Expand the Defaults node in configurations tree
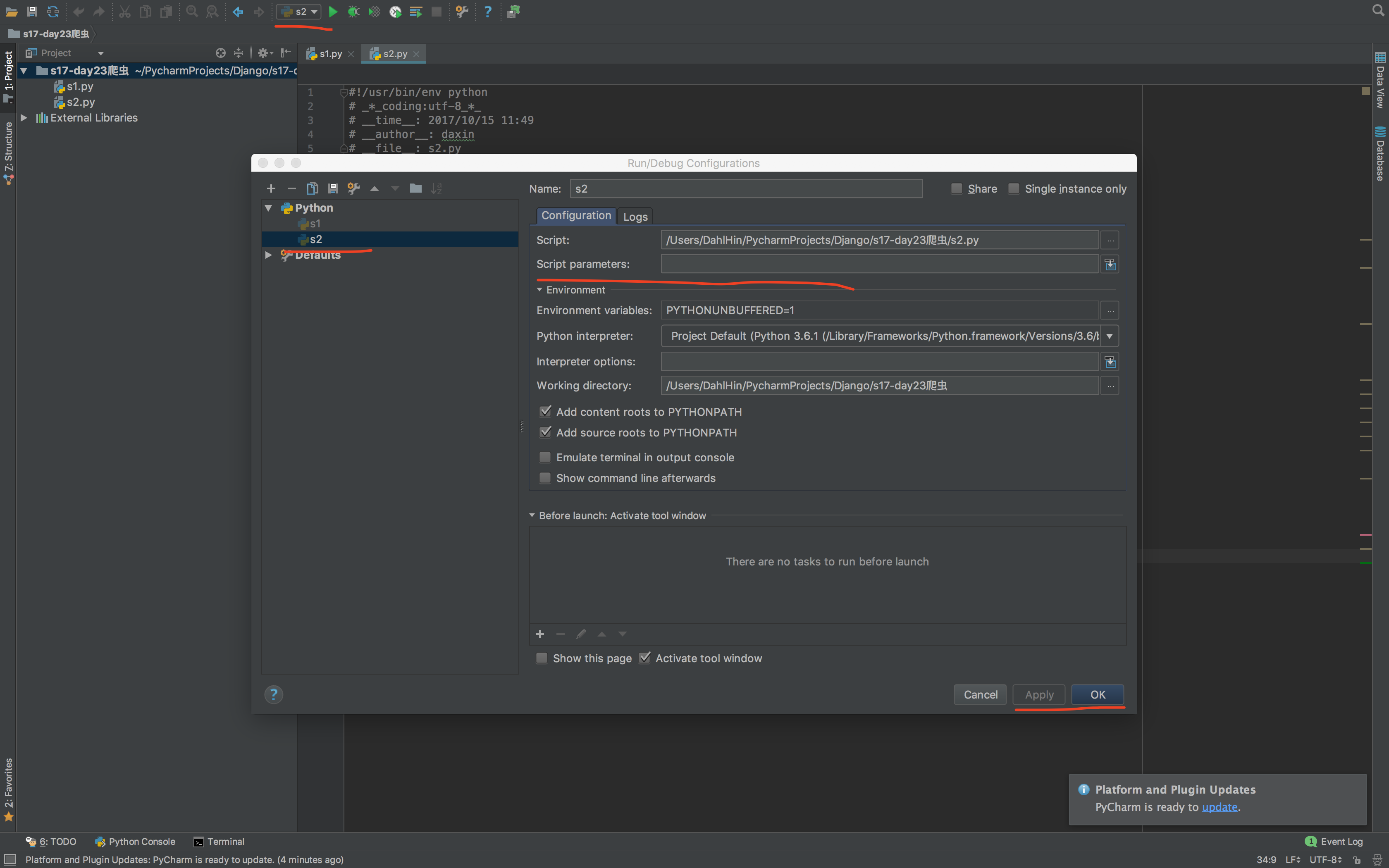Screen dimensions: 1389x868 tap(268, 255)
